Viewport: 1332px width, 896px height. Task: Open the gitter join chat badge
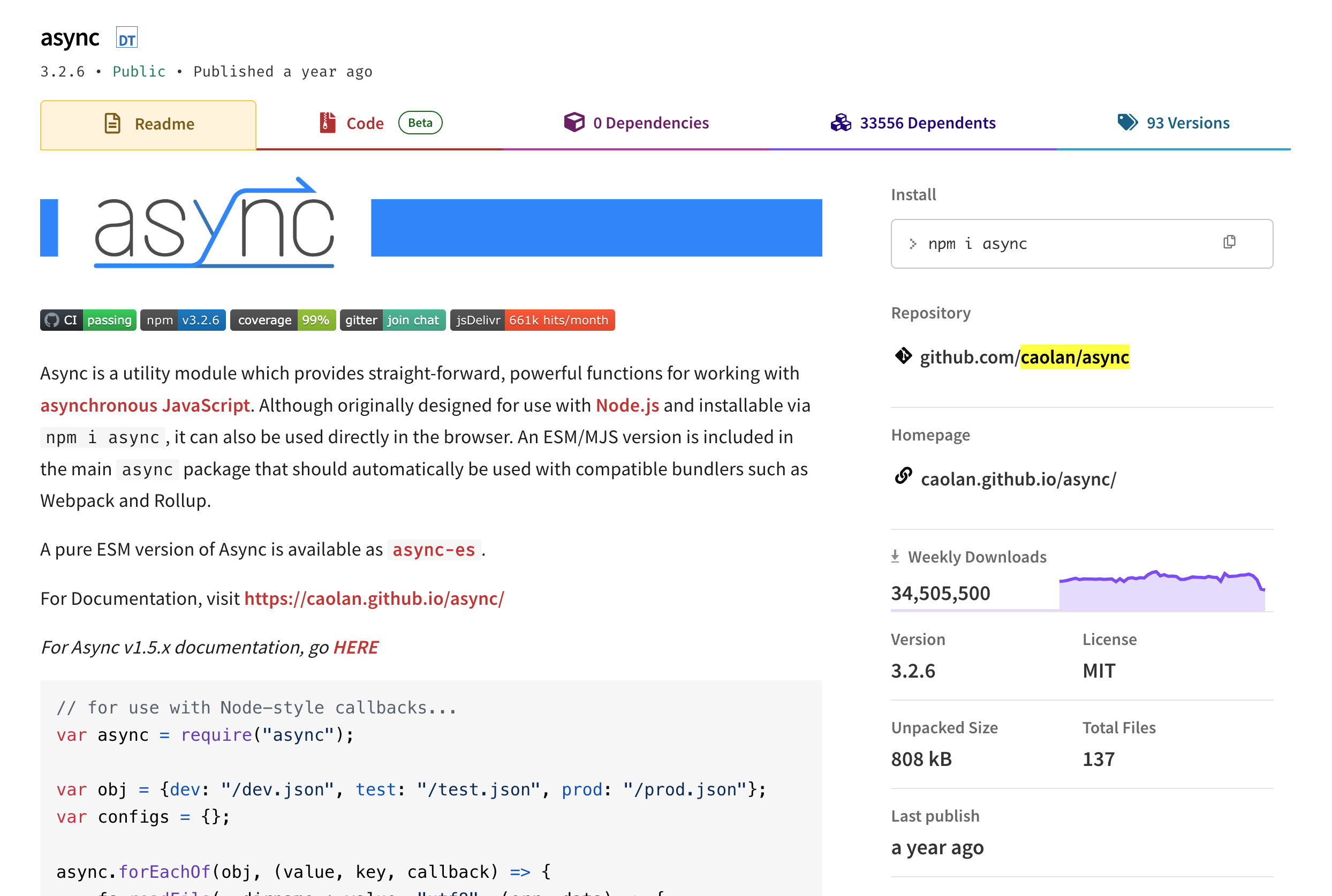click(x=392, y=320)
